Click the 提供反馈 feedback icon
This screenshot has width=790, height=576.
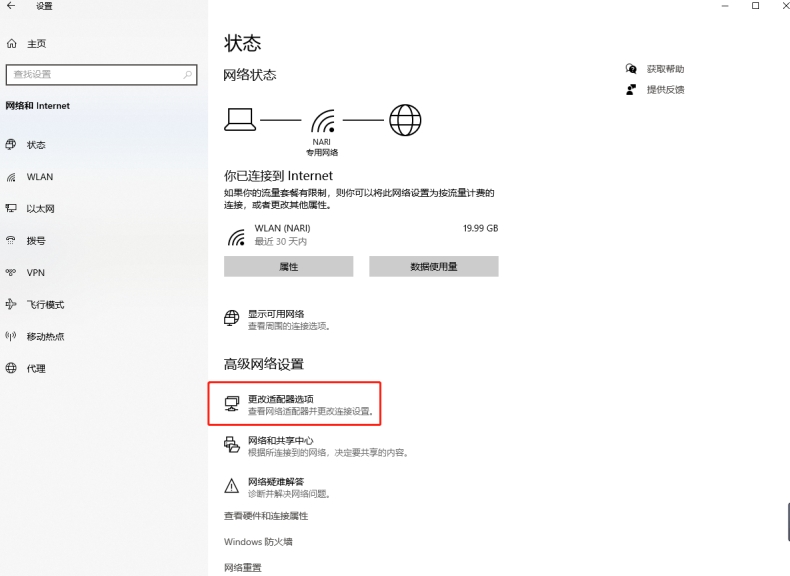coord(631,90)
